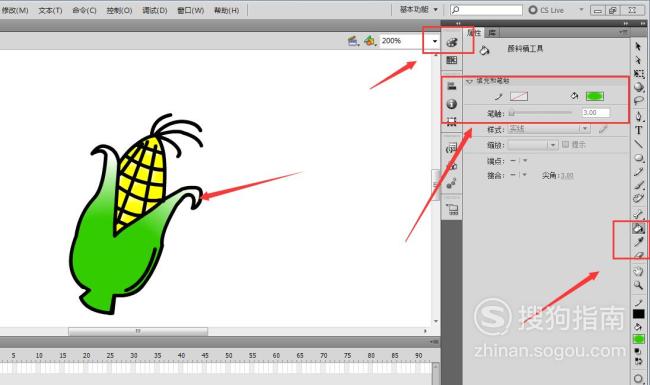
Task: Open the 基本功能 workspace switcher
Action: tap(419, 9)
